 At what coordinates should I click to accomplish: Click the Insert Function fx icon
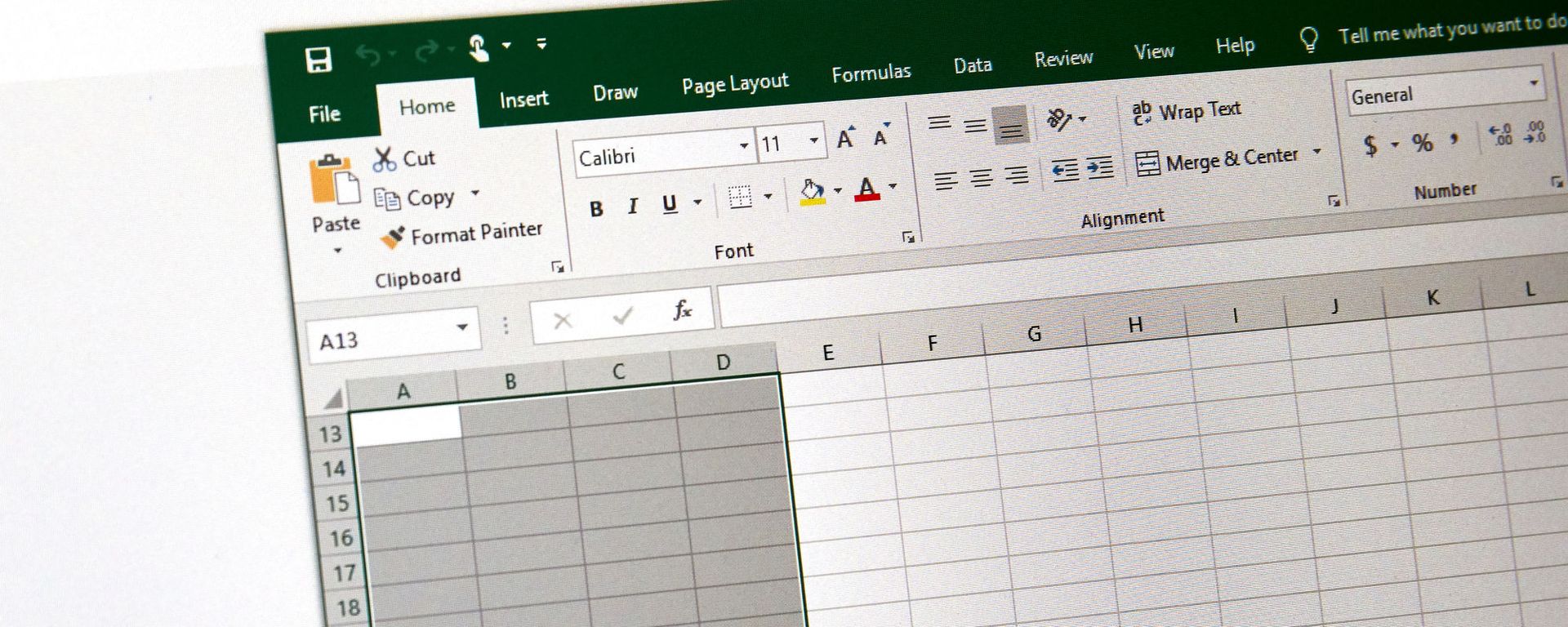[683, 309]
